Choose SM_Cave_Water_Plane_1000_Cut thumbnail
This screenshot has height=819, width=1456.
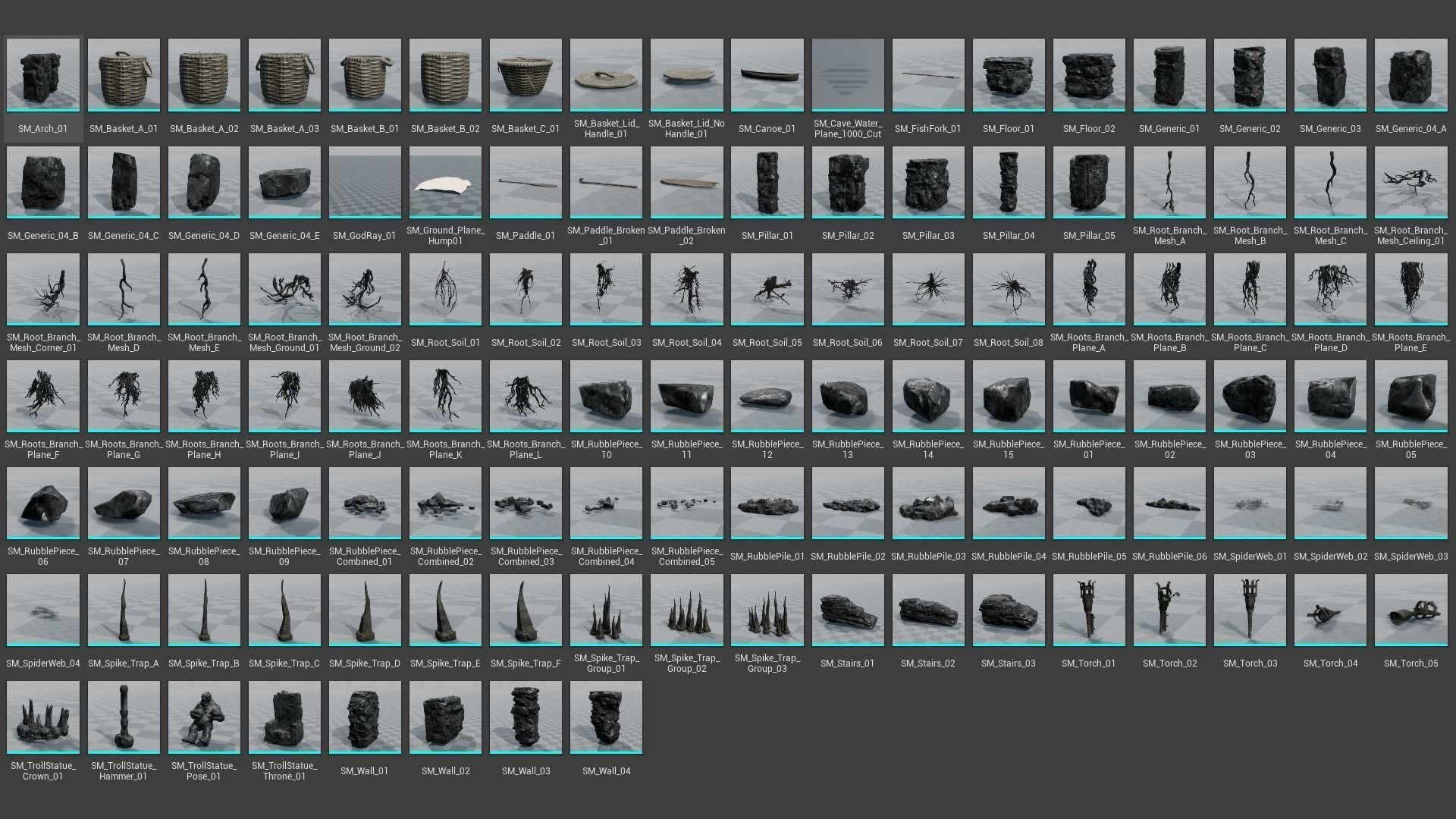pyautogui.click(x=847, y=75)
